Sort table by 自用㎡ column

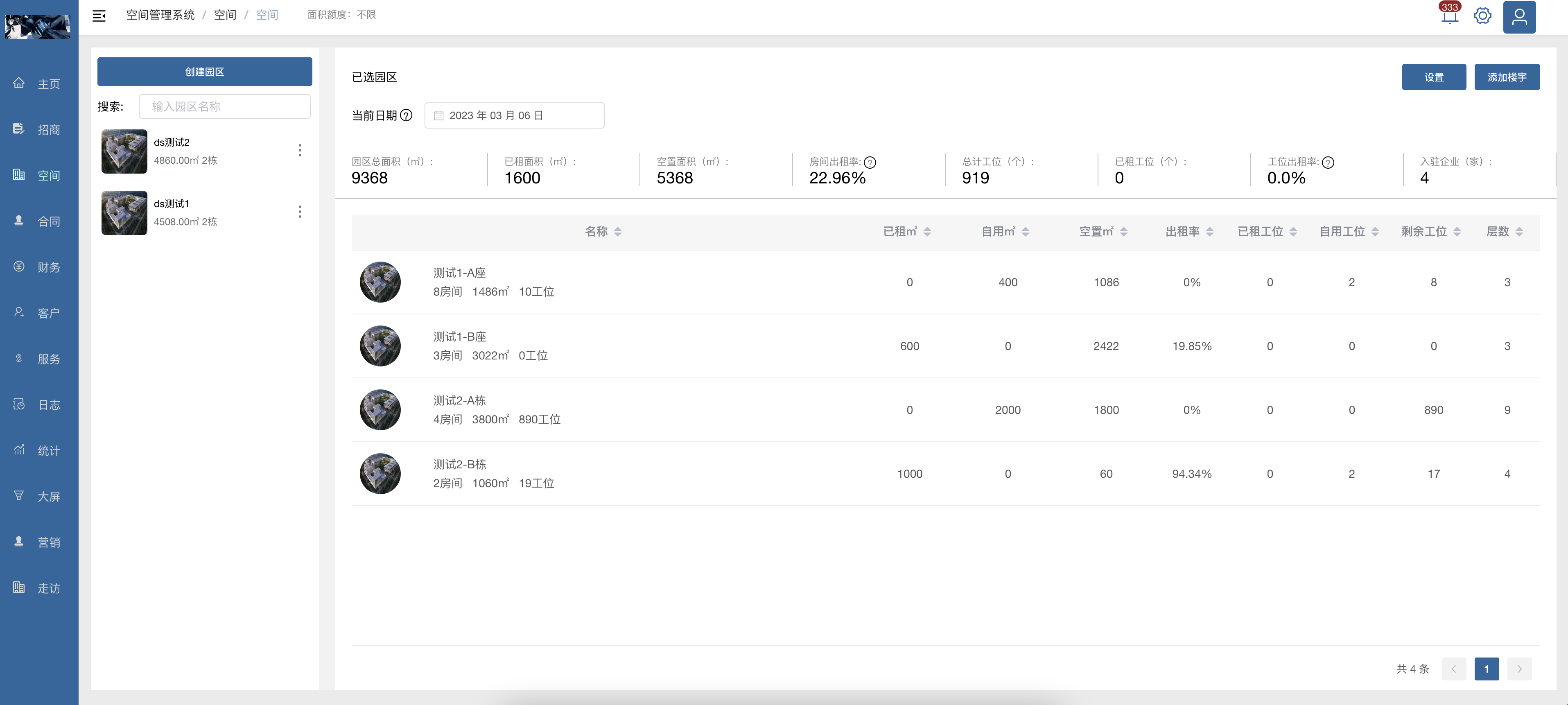click(1026, 231)
